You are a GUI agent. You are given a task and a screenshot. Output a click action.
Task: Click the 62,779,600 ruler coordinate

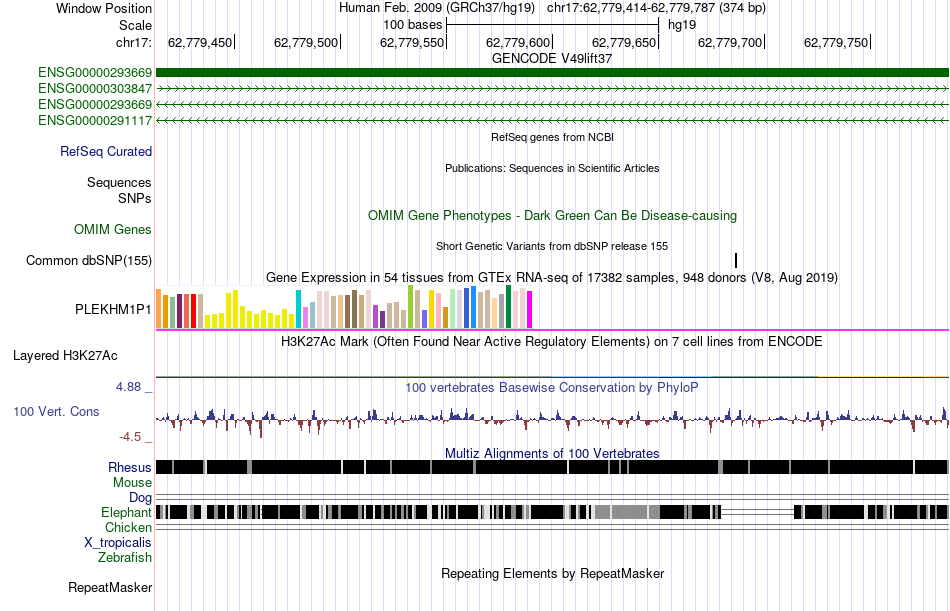(518, 42)
